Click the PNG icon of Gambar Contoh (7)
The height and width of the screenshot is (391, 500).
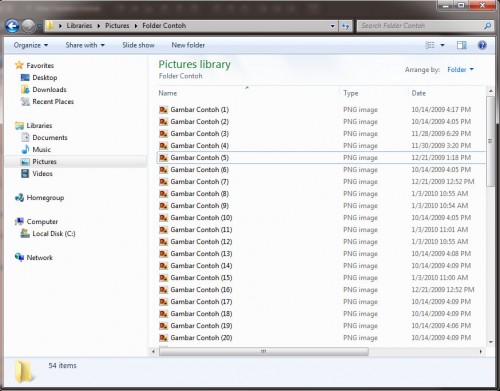coord(163,182)
